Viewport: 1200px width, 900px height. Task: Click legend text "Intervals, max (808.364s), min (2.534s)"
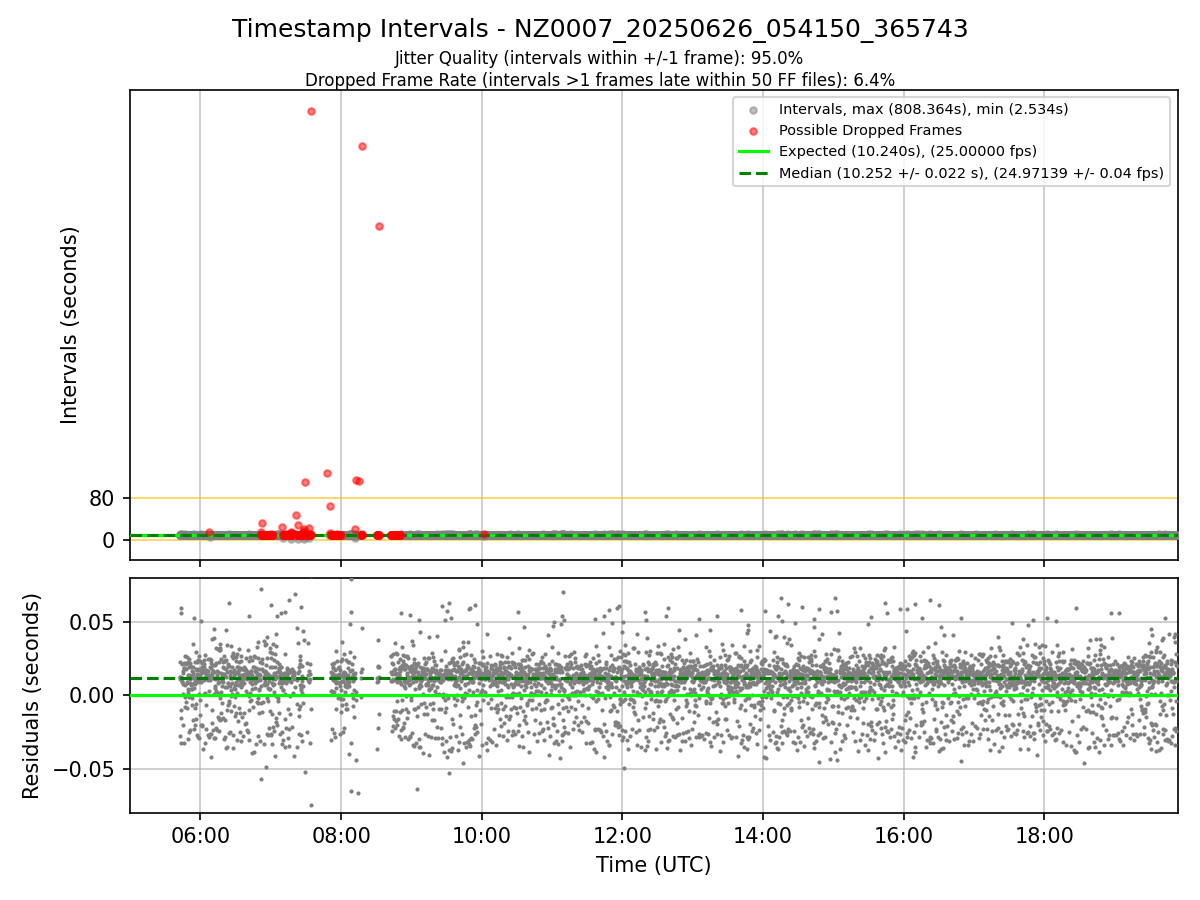coord(924,109)
